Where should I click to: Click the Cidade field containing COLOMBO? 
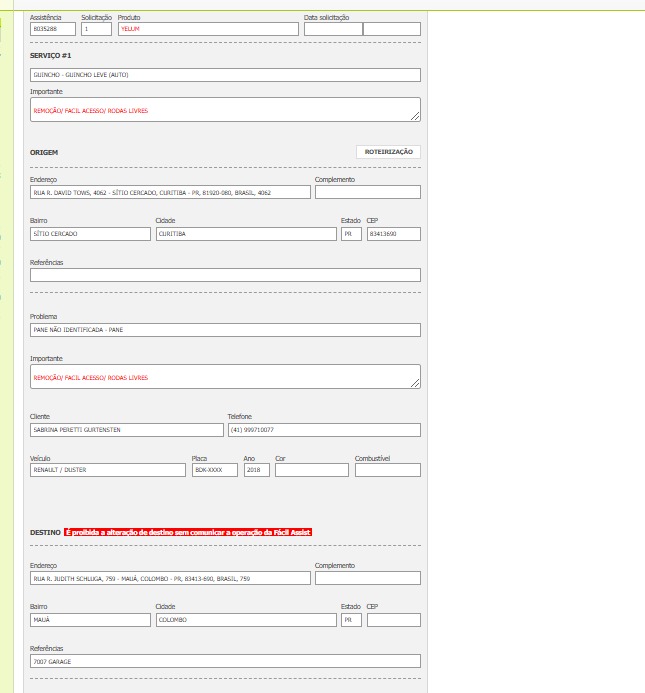246,620
